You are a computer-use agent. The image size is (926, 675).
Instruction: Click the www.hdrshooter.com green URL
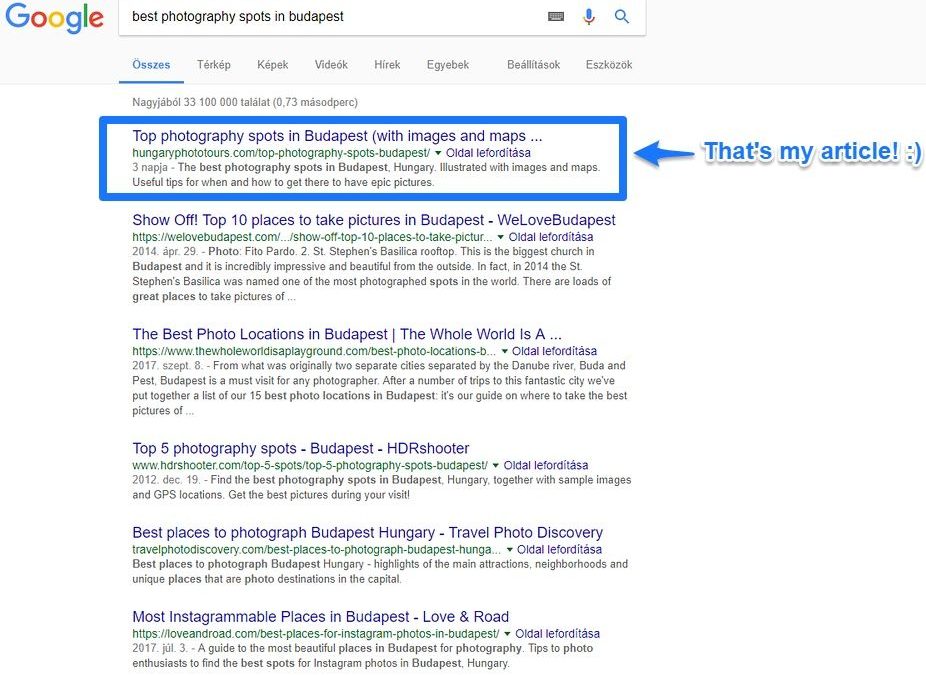coord(310,465)
